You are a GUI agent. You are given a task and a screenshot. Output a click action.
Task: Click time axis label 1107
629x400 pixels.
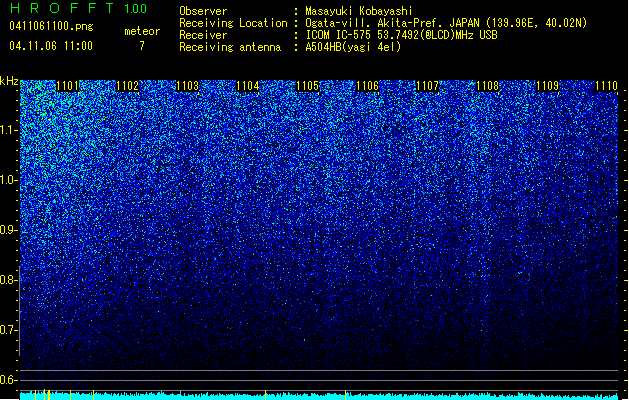point(428,86)
